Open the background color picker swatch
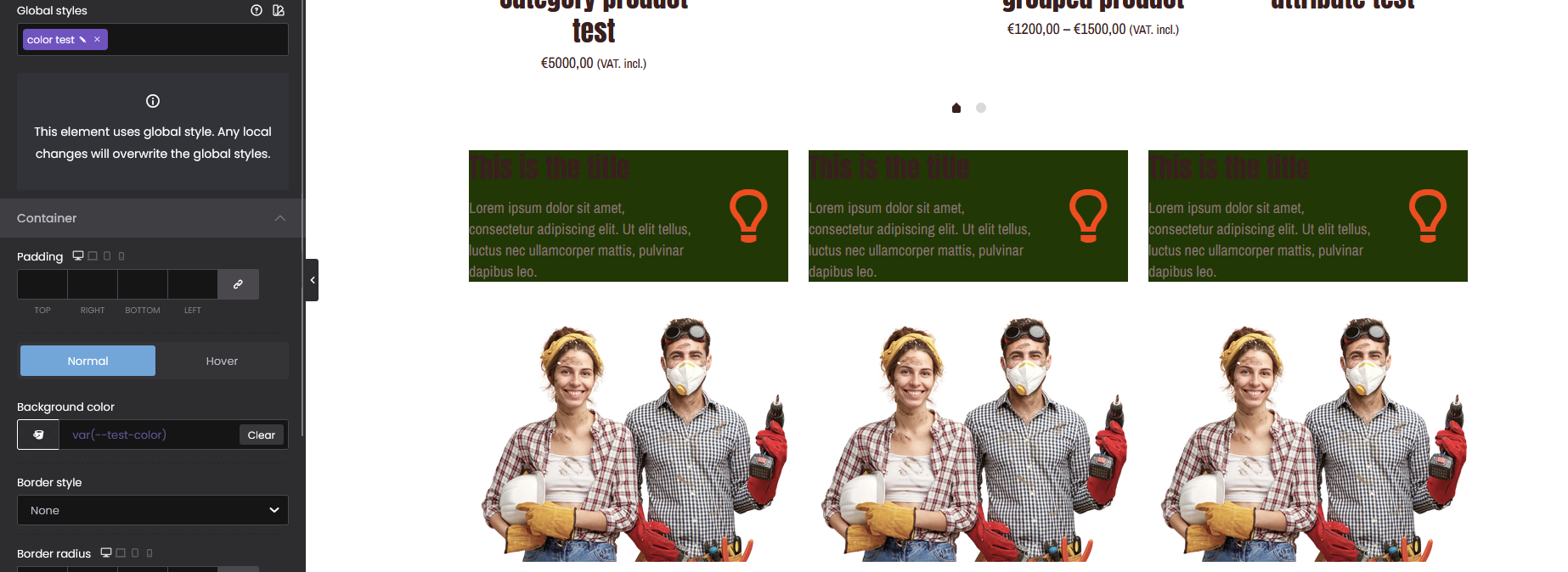Viewport: 1568px width, 572px height. click(38, 435)
